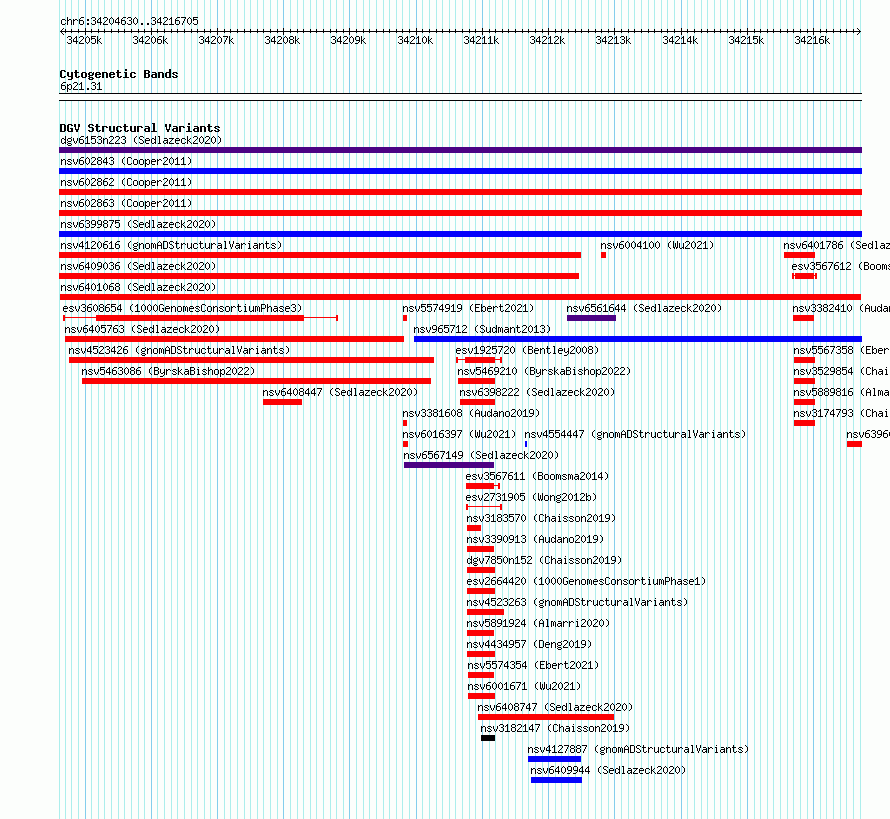Select nsv5891924 (Almarri2020) label

pos(538,623)
